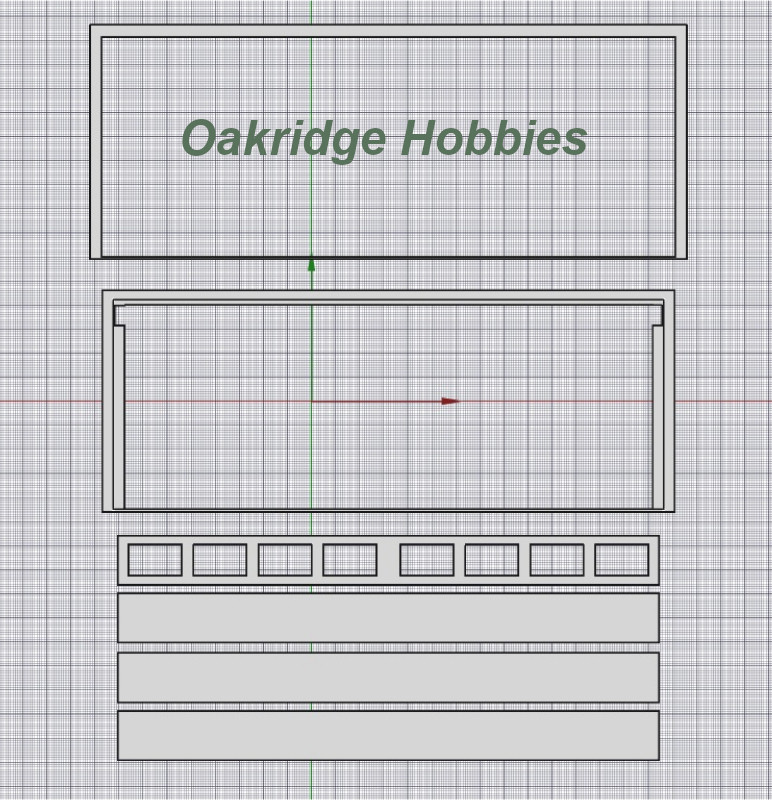
Task: Select the left inner post of the middle frame
Action: (x=119, y=417)
